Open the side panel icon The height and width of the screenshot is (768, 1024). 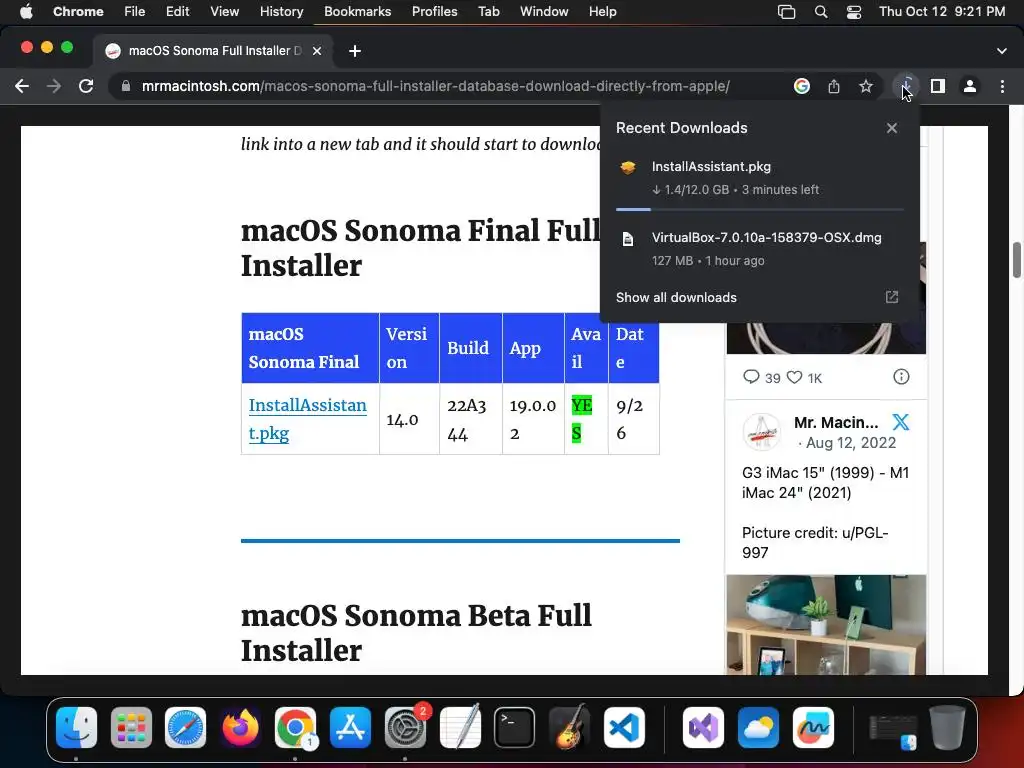[938, 86]
